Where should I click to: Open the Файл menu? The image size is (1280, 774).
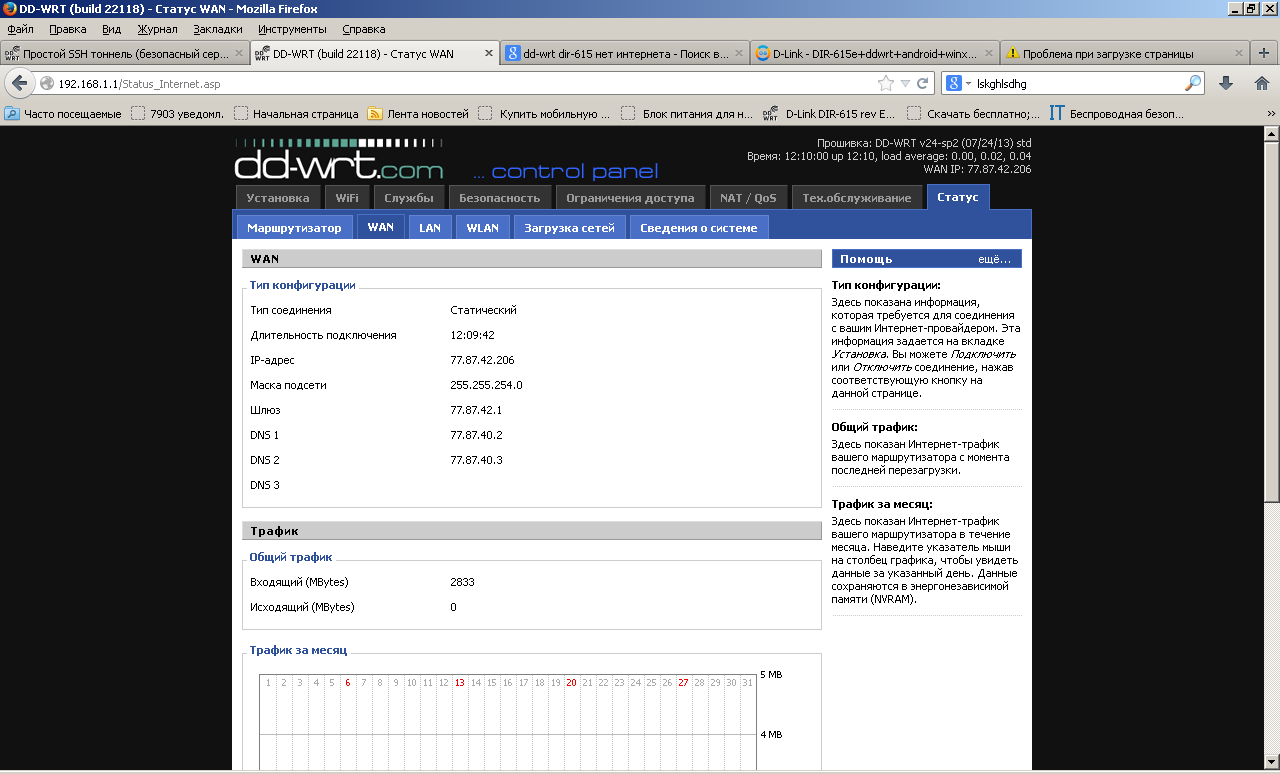(x=20, y=29)
